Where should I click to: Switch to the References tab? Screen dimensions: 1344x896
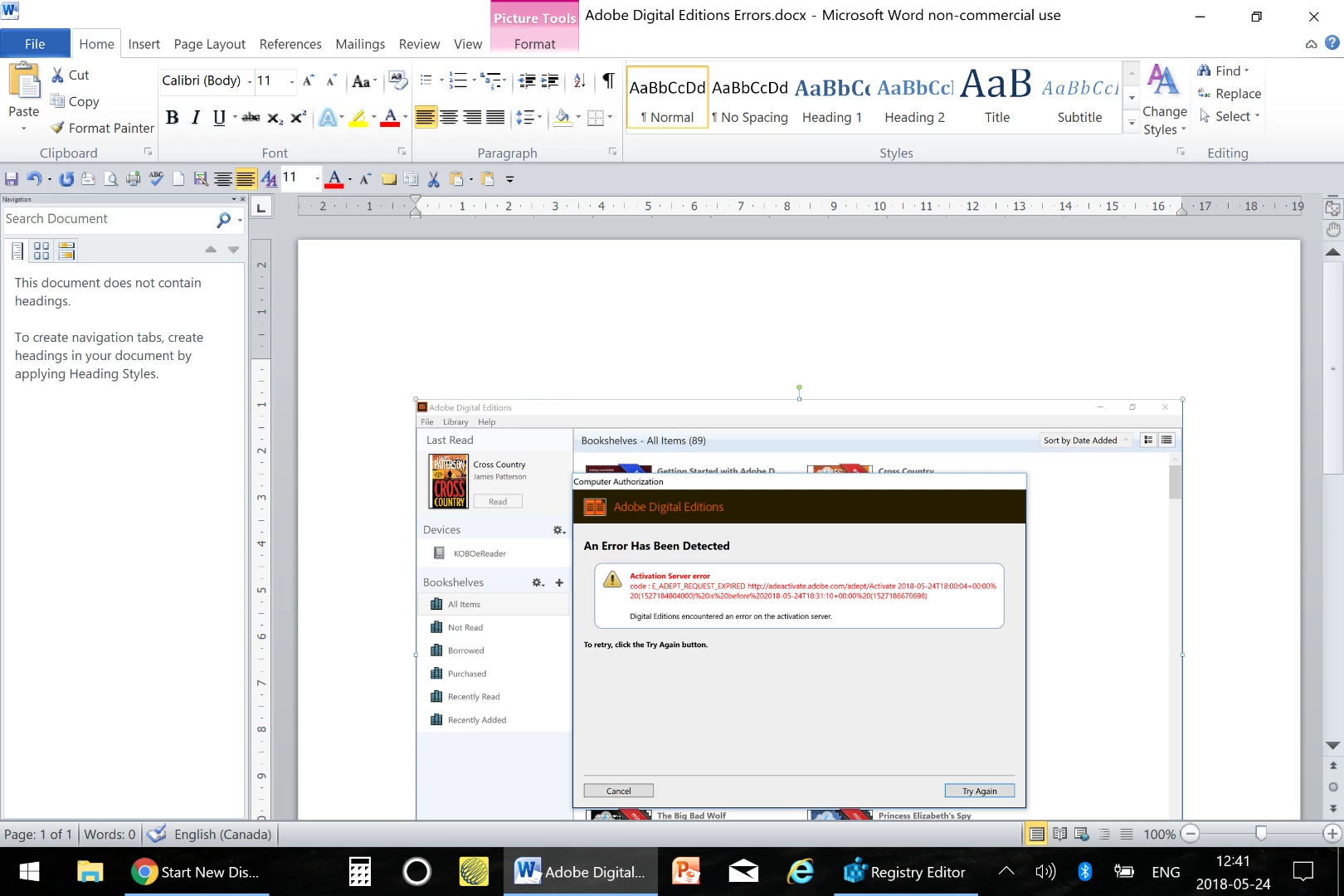290,44
